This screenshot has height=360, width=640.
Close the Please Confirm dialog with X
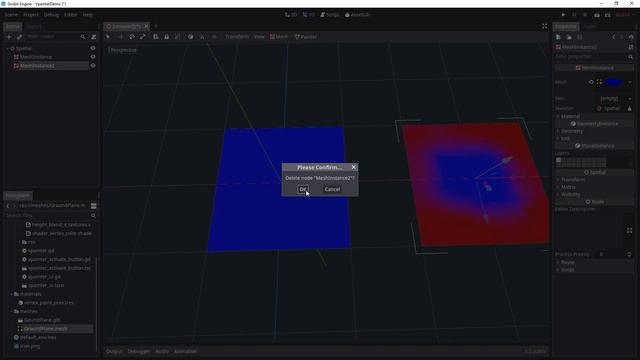354,167
